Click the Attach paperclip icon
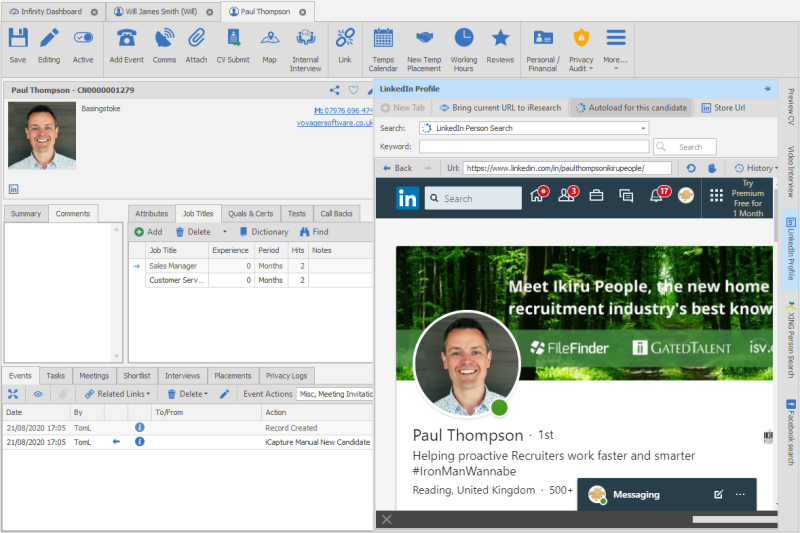 pos(196,38)
